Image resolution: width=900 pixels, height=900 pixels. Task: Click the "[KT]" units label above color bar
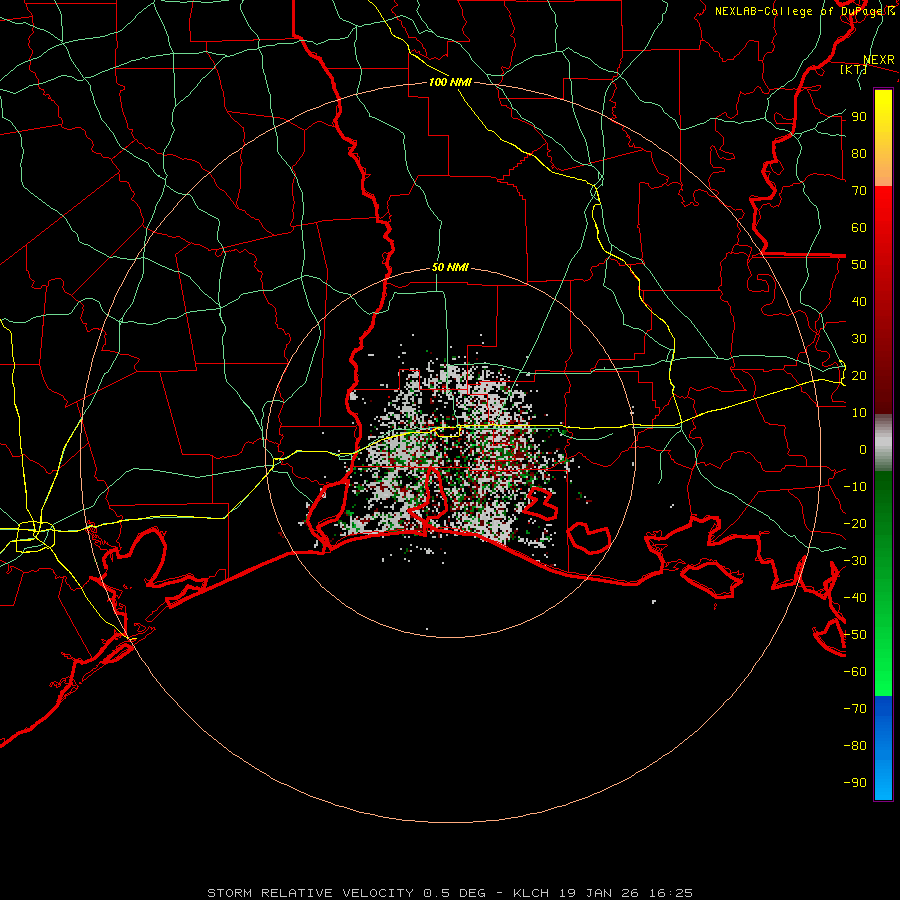(x=854, y=69)
